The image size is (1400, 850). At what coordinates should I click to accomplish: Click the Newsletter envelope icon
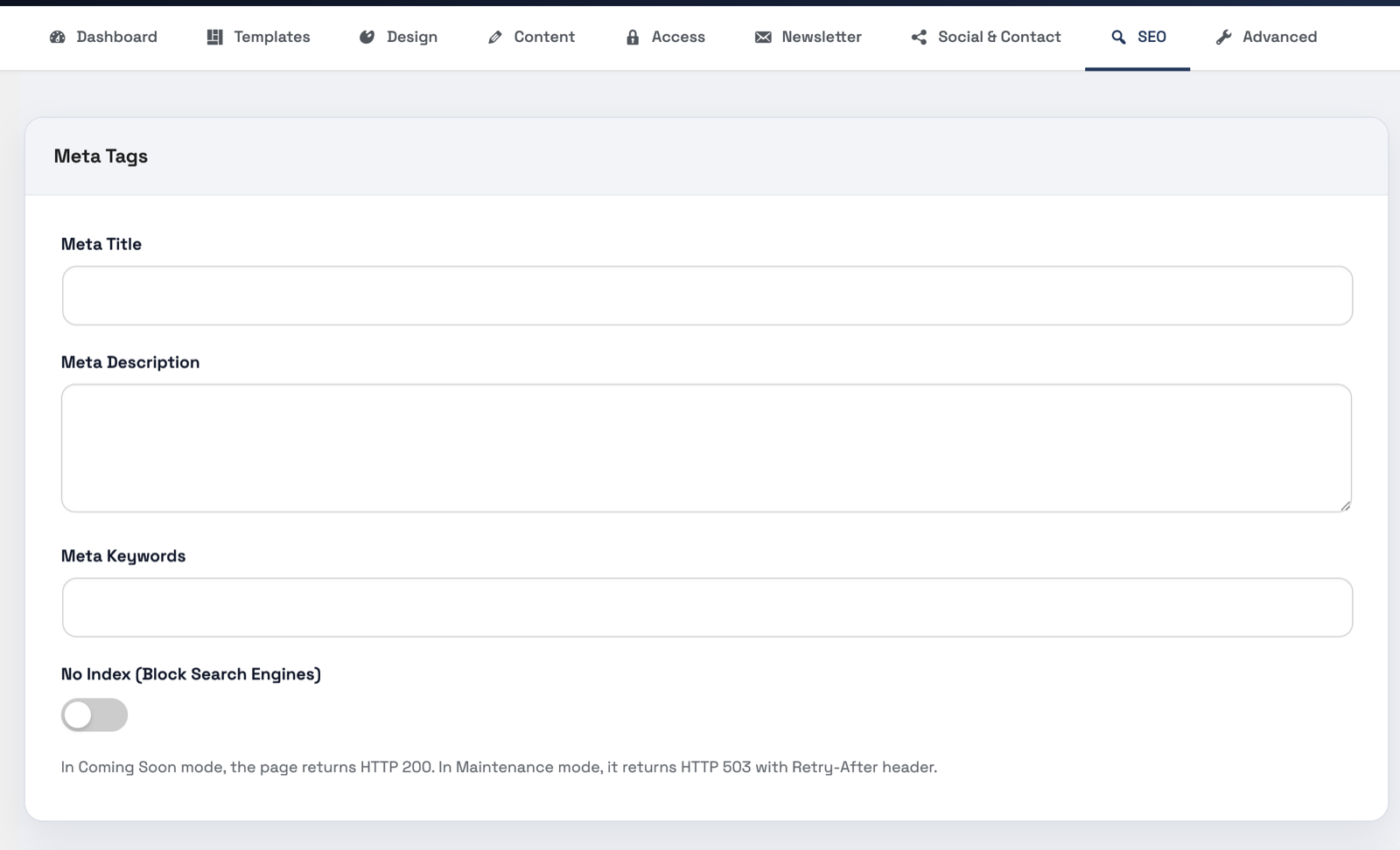761,37
